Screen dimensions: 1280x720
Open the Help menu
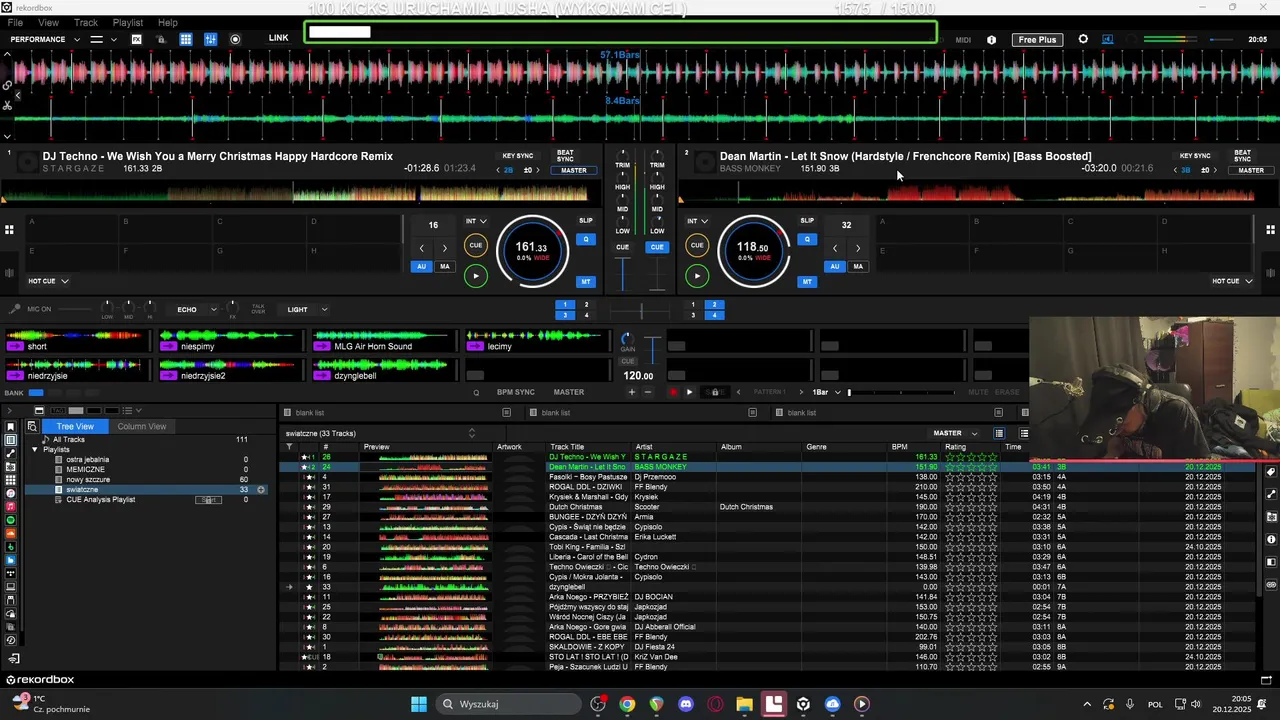(x=168, y=23)
